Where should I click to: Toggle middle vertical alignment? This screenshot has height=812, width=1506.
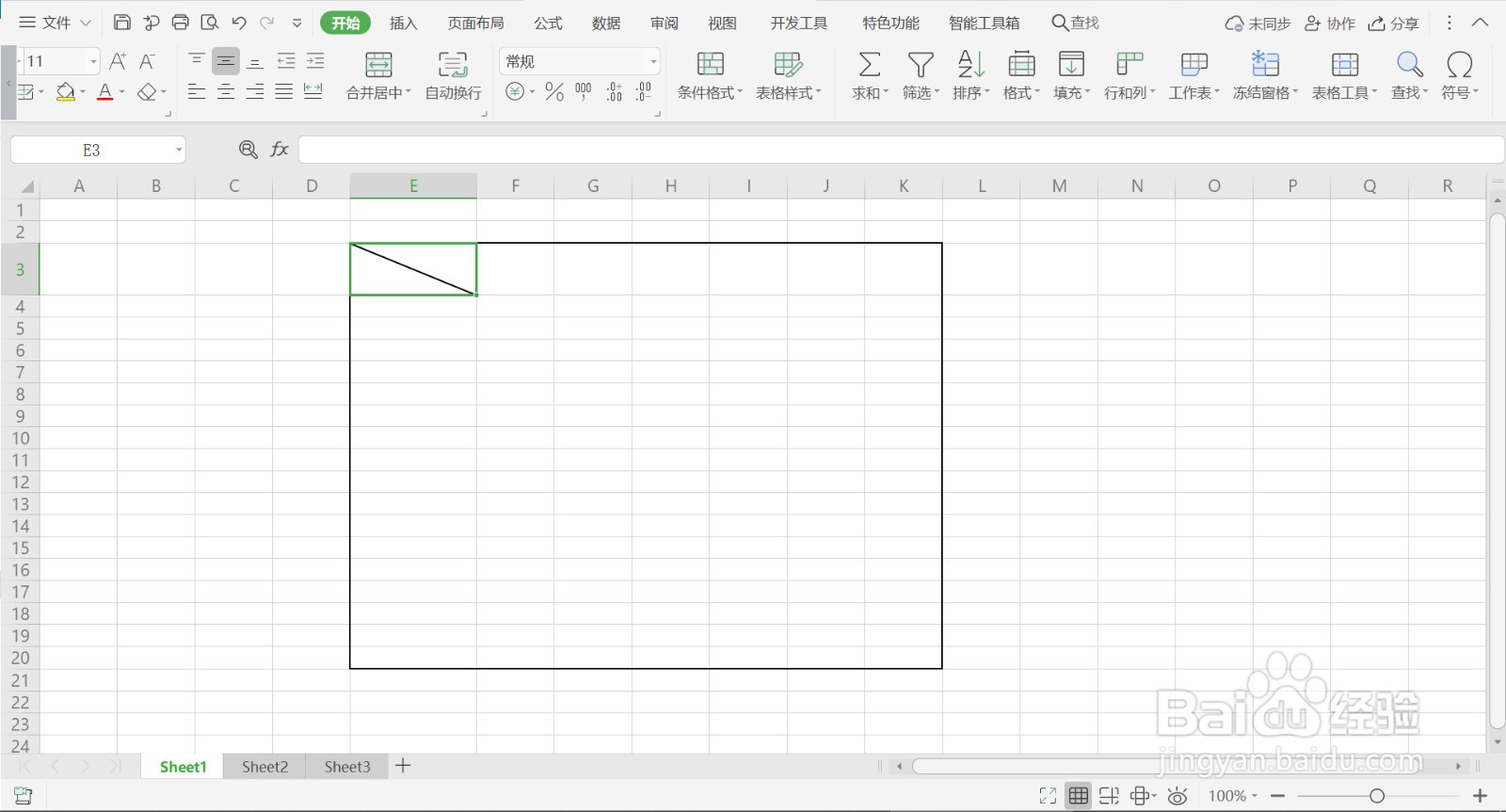click(x=226, y=61)
